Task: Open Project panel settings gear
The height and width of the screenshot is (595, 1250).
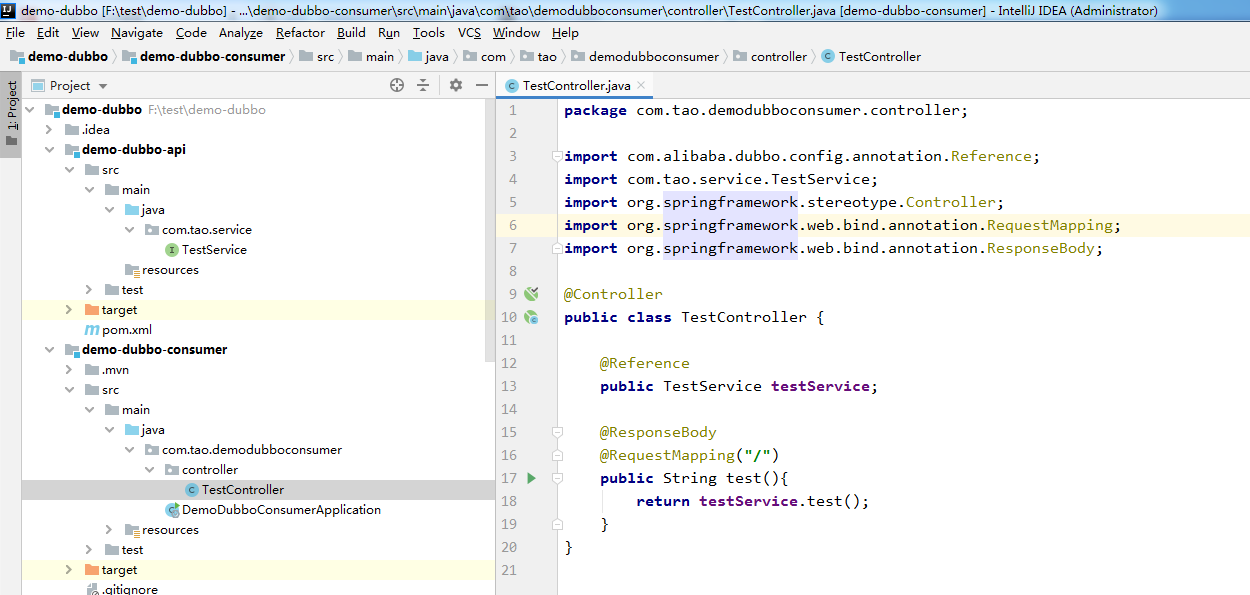Action: pos(456,86)
